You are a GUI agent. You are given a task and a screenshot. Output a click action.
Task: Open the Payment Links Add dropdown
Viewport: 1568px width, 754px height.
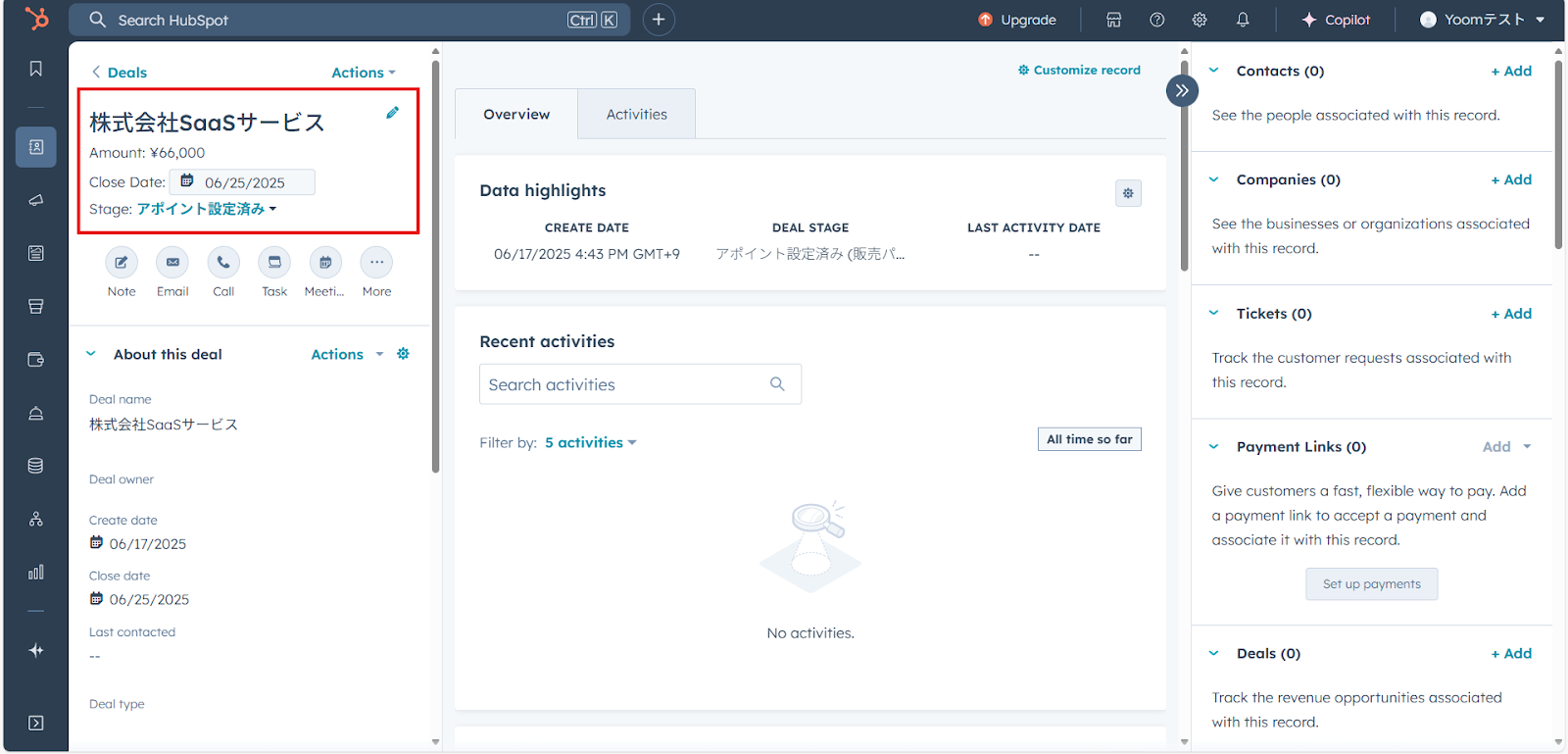pyautogui.click(x=1506, y=447)
